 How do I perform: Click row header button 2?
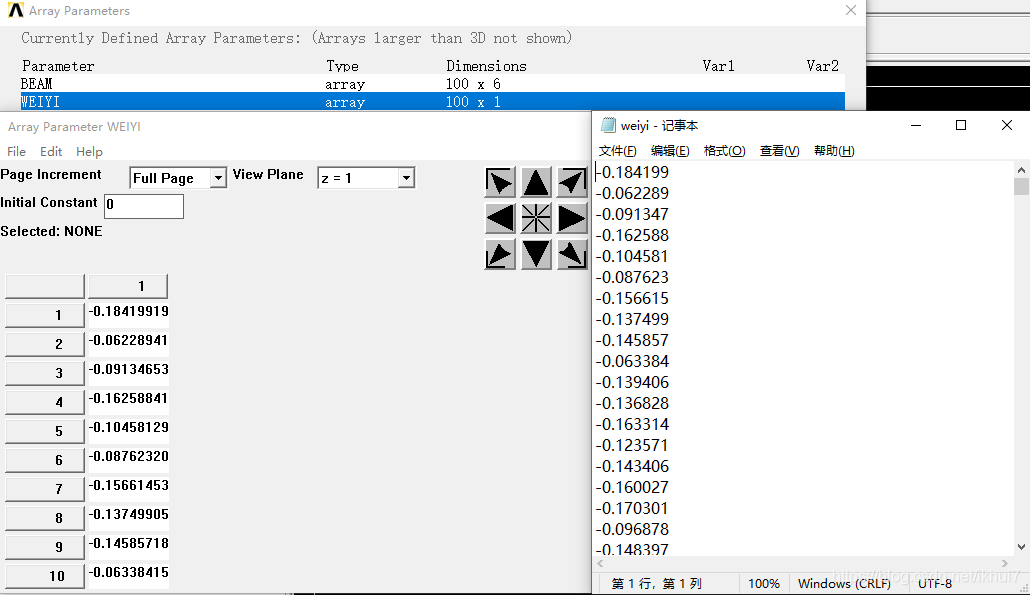click(45, 344)
